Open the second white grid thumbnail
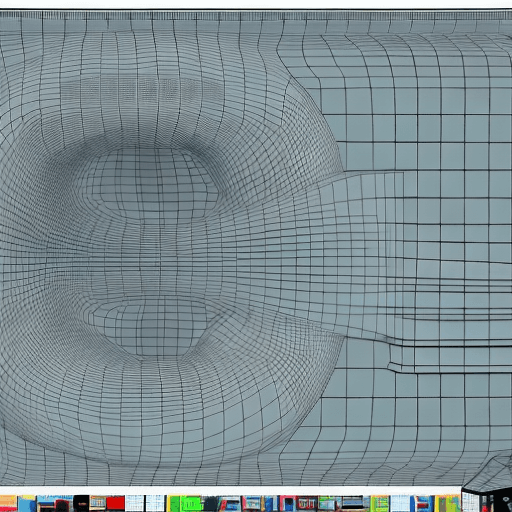This screenshot has height=512, width=512. 155,503
